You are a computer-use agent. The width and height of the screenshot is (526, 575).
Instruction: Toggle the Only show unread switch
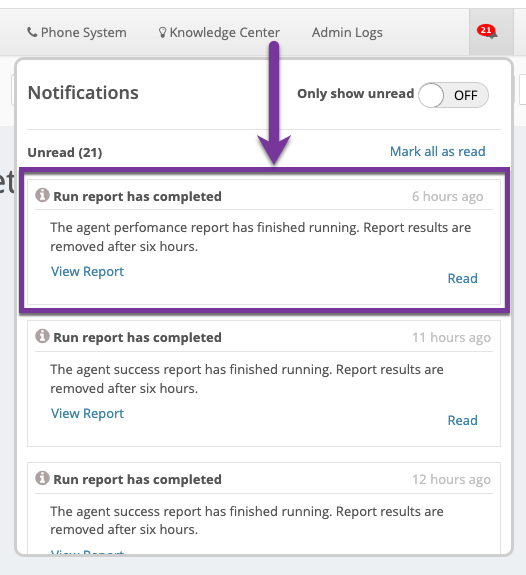point(453,95)
